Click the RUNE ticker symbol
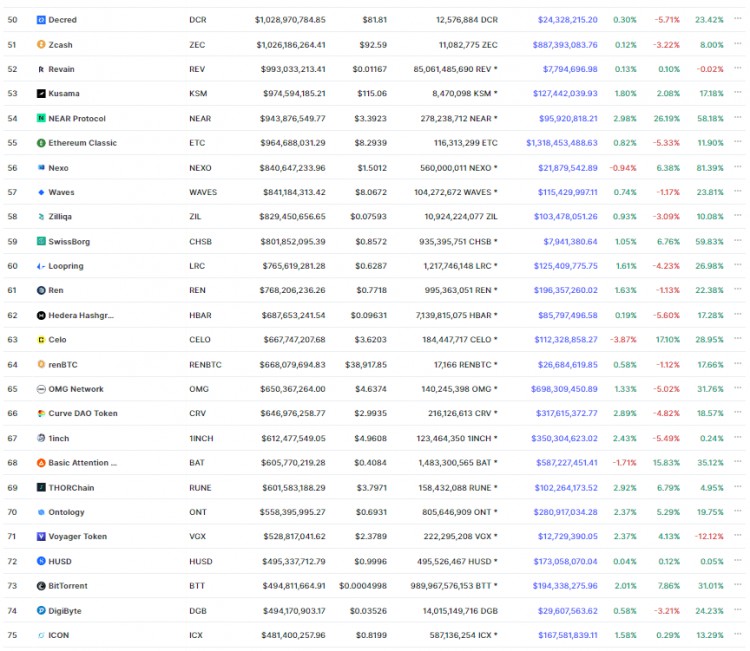The height and width of the screenshot is (651, 750). pos(200,487)
